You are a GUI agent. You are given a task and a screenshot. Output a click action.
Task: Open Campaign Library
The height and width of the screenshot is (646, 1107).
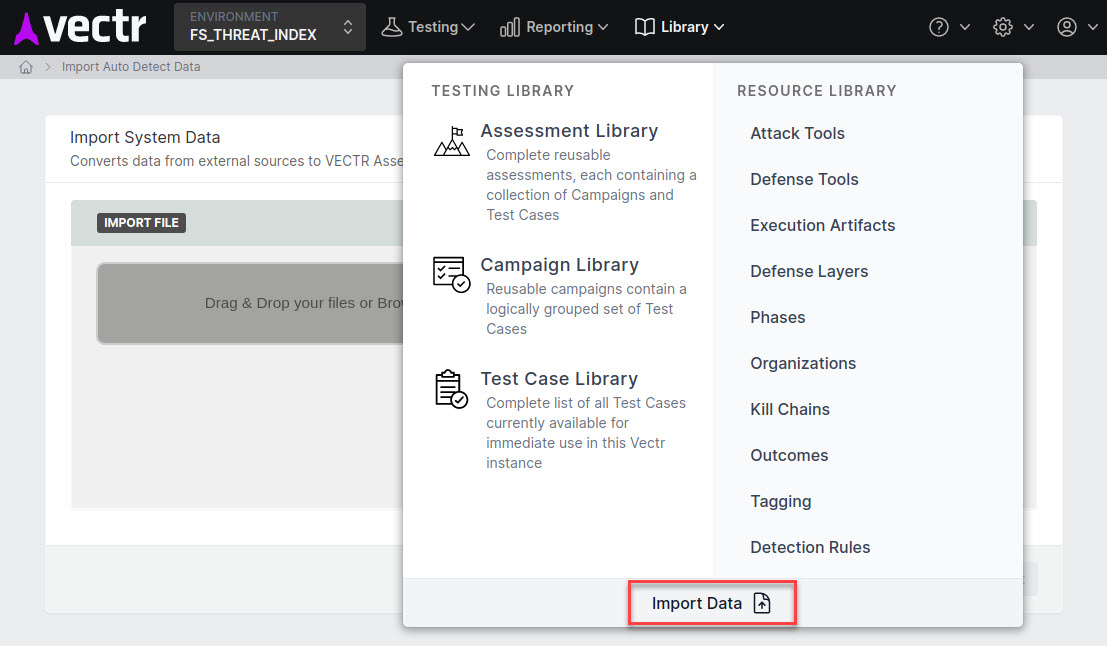pos(559,265)
